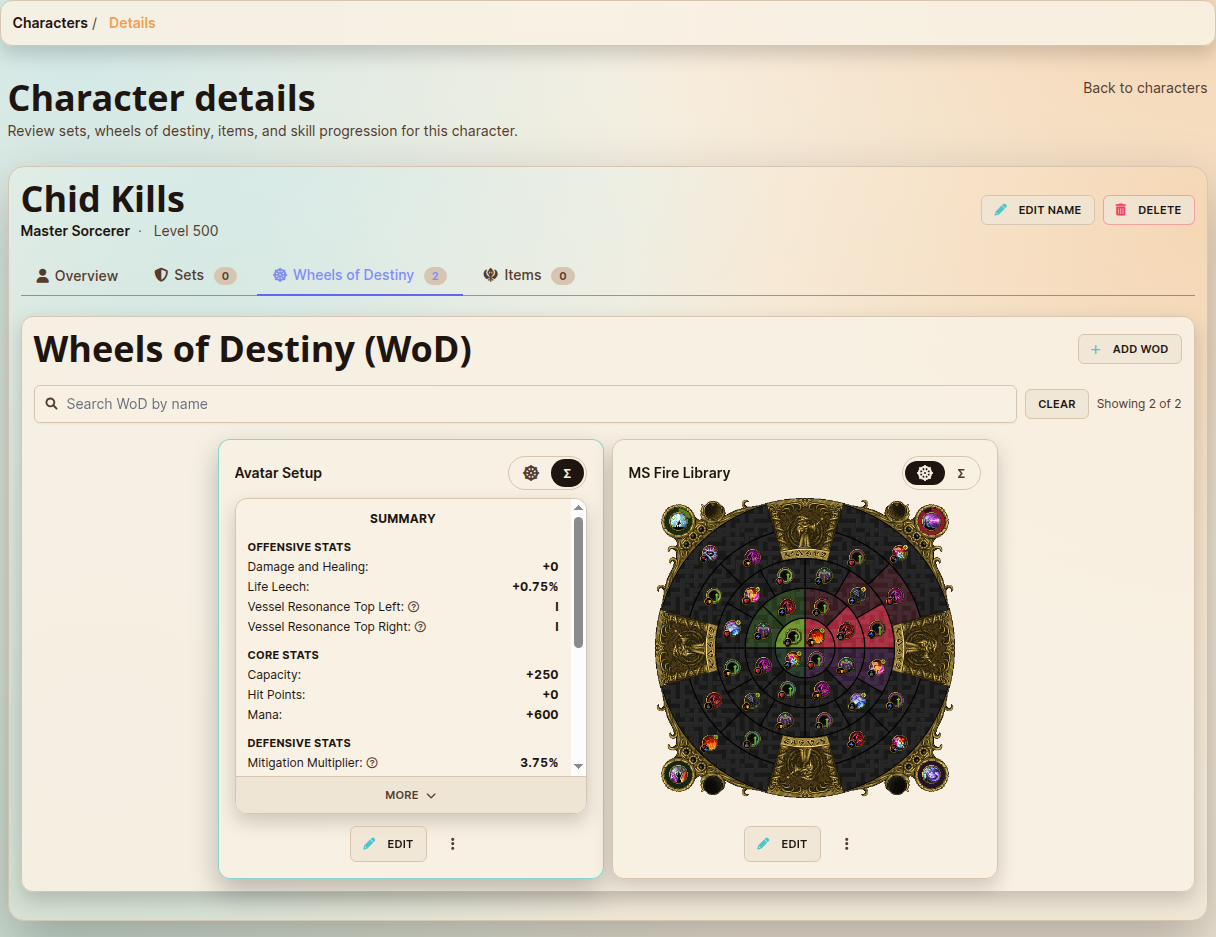Click the bottom-left corner orb of the wheel
The image size is (1216, 937).
[x=679, y=773]
